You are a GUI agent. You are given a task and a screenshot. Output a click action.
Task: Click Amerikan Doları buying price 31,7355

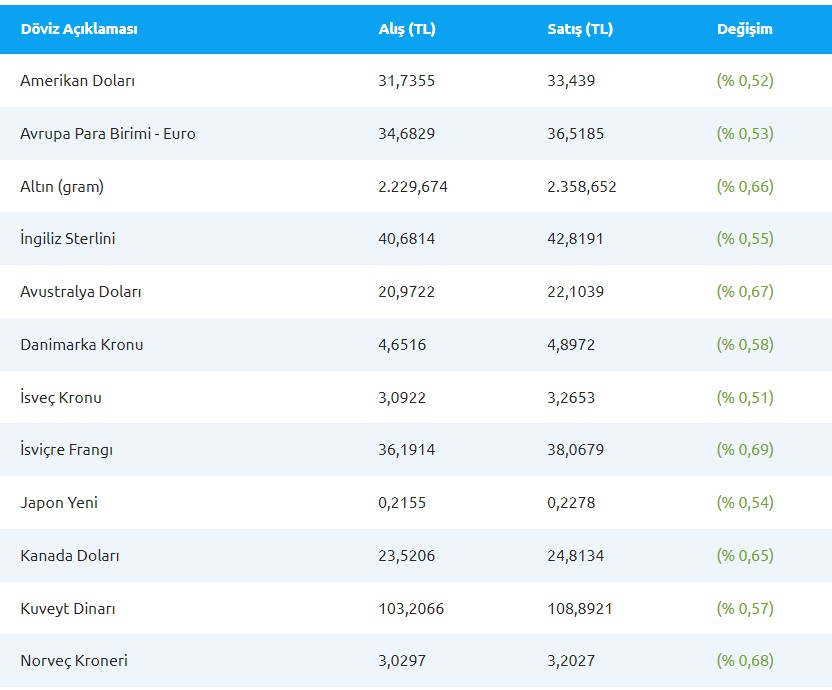coord(407,81)
